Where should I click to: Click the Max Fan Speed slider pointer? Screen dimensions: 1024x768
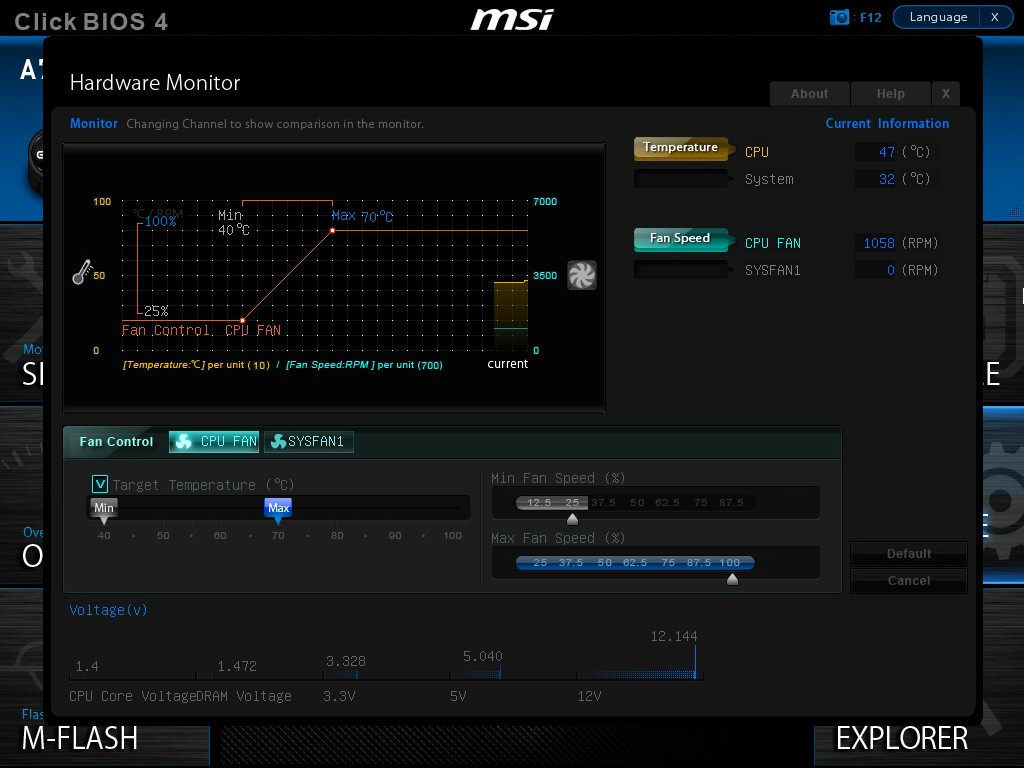pos(732,579)
